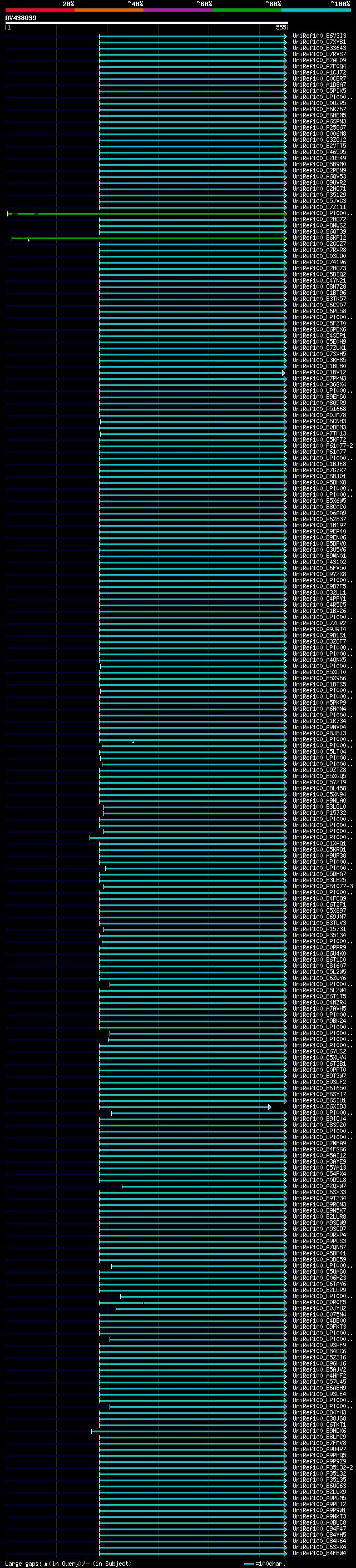Image resolution: width=356 pixels, height=1568 pixels.
Task: Click the red 20% identity legend bar
Action: pyautogui.click(x=39, y=10)
